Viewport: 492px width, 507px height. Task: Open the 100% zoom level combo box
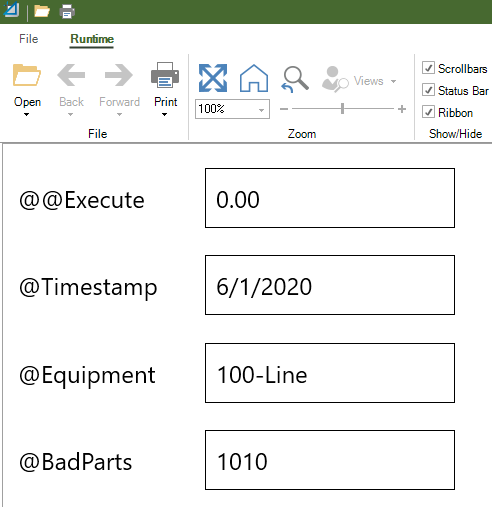tap(232, 109)
